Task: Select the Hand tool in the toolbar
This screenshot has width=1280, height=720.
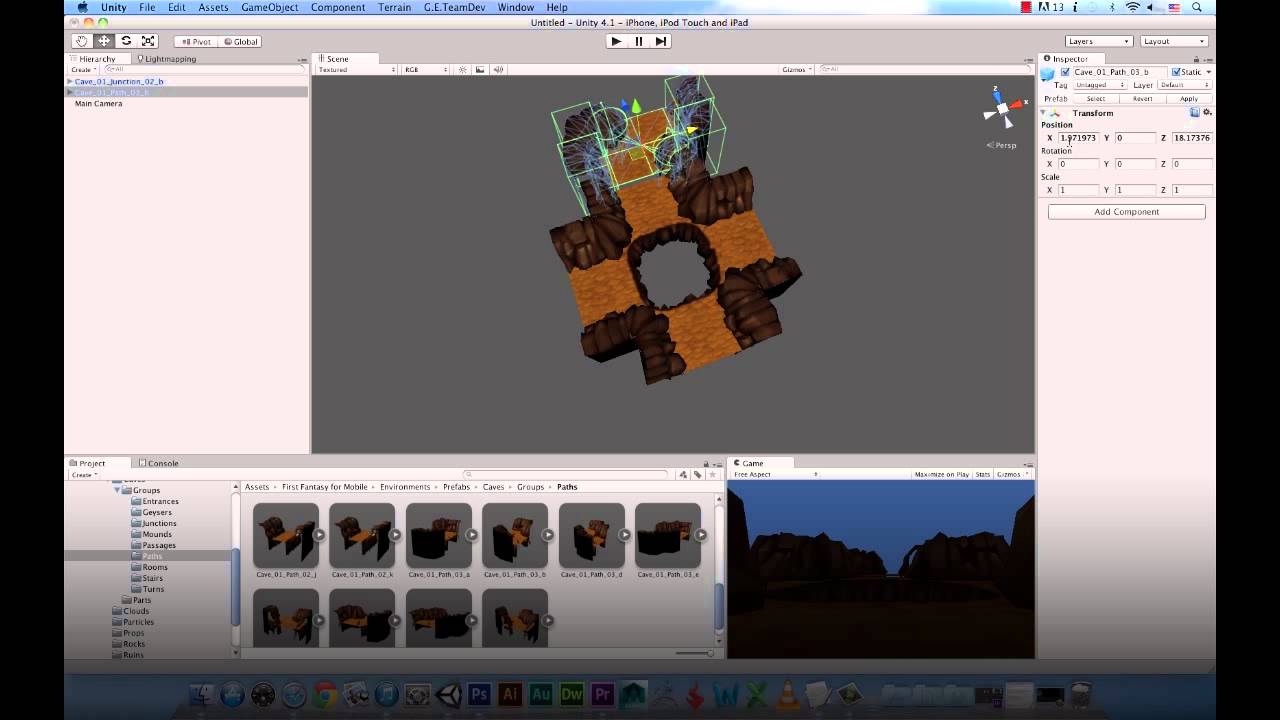Action: point(82,41)
